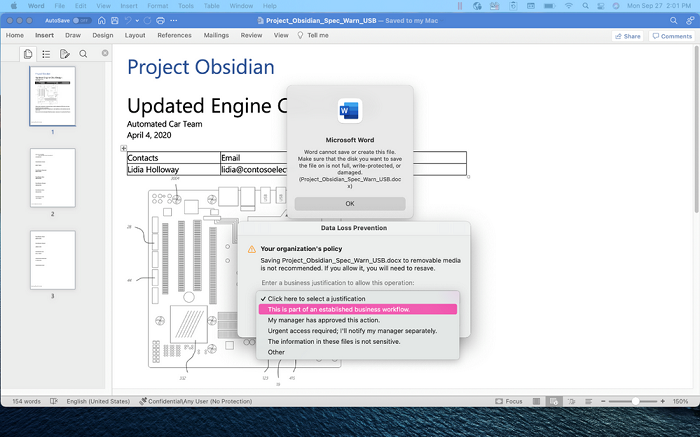
Task: Click the Print icon in the title bar
Action: tap(160, 21)
